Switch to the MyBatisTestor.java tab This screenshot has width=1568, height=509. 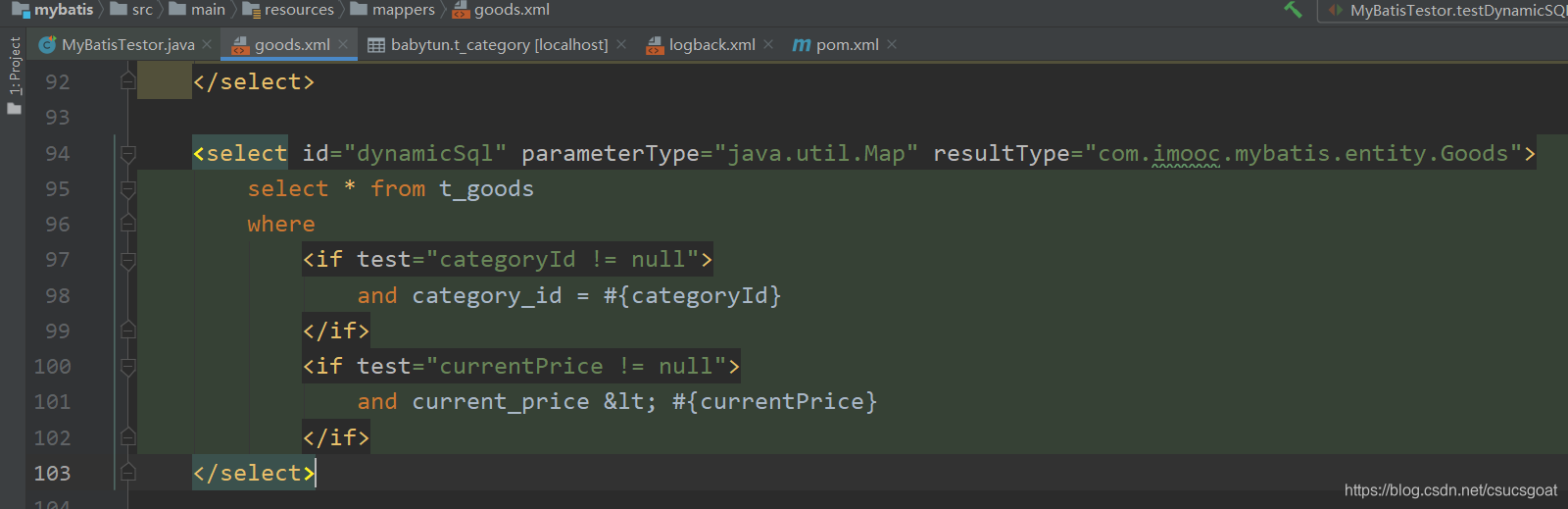127,45
